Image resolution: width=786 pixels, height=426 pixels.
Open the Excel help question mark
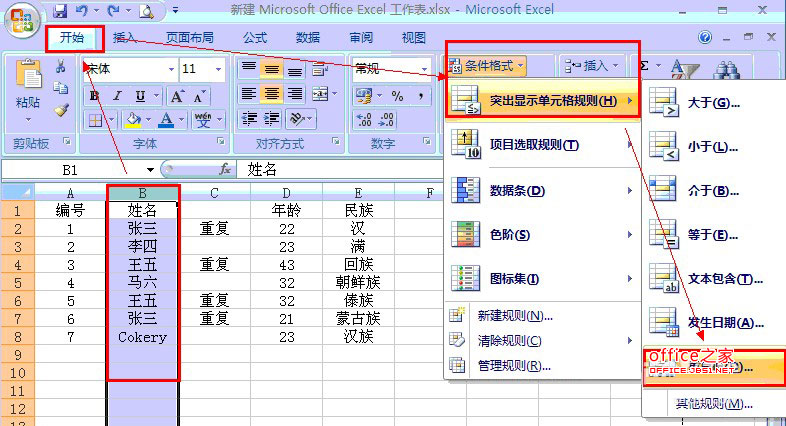tap(705, 37)
